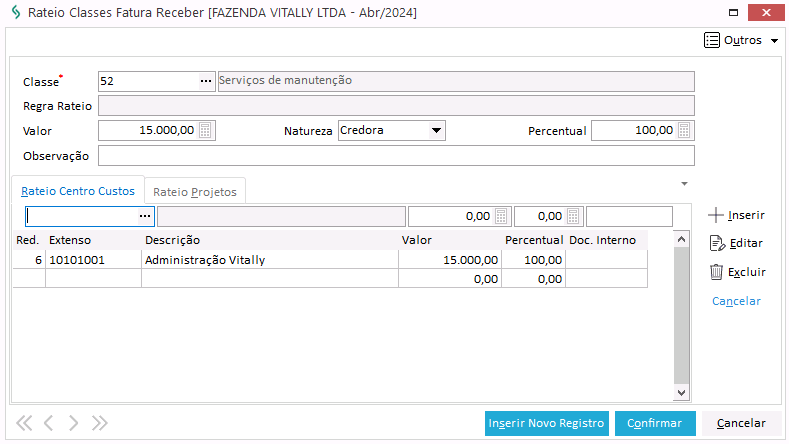Maximize the Rateio Classes window
Screen dimensions: 789x444
(733, 13)
